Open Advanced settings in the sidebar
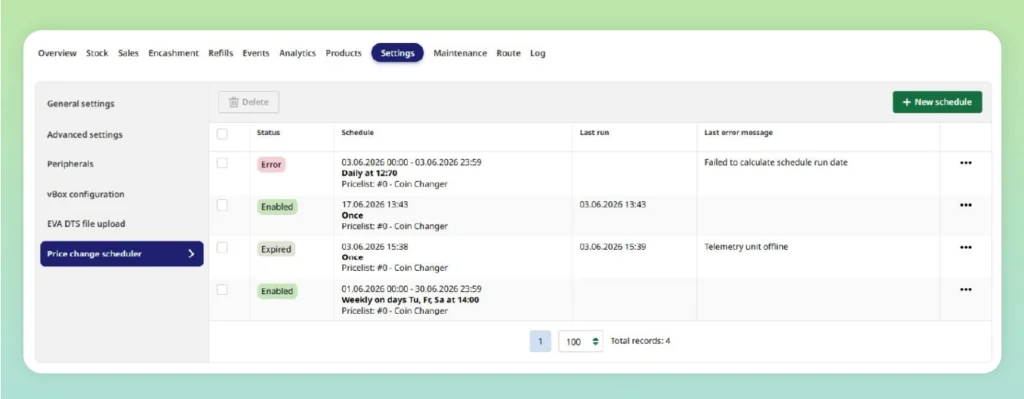Image resolution: width=1024 pixels, height=399 pixels. tap(85, 135)
